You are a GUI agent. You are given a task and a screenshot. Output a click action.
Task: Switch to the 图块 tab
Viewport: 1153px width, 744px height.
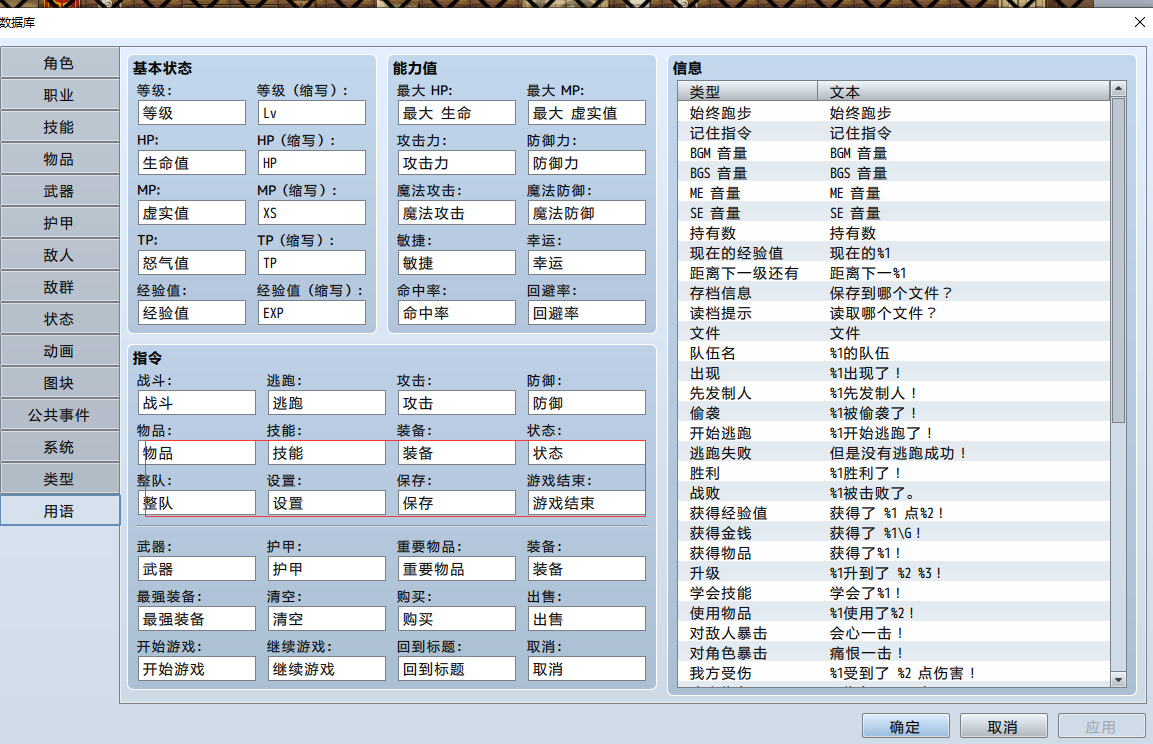(60, 383)
